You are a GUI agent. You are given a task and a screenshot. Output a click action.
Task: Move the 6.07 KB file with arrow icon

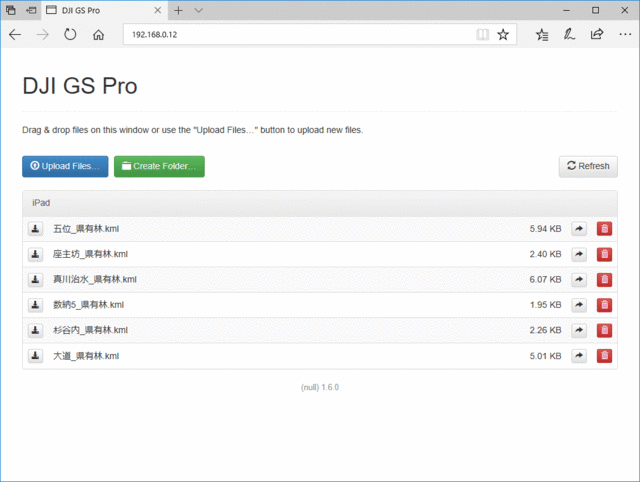(579, 280)
